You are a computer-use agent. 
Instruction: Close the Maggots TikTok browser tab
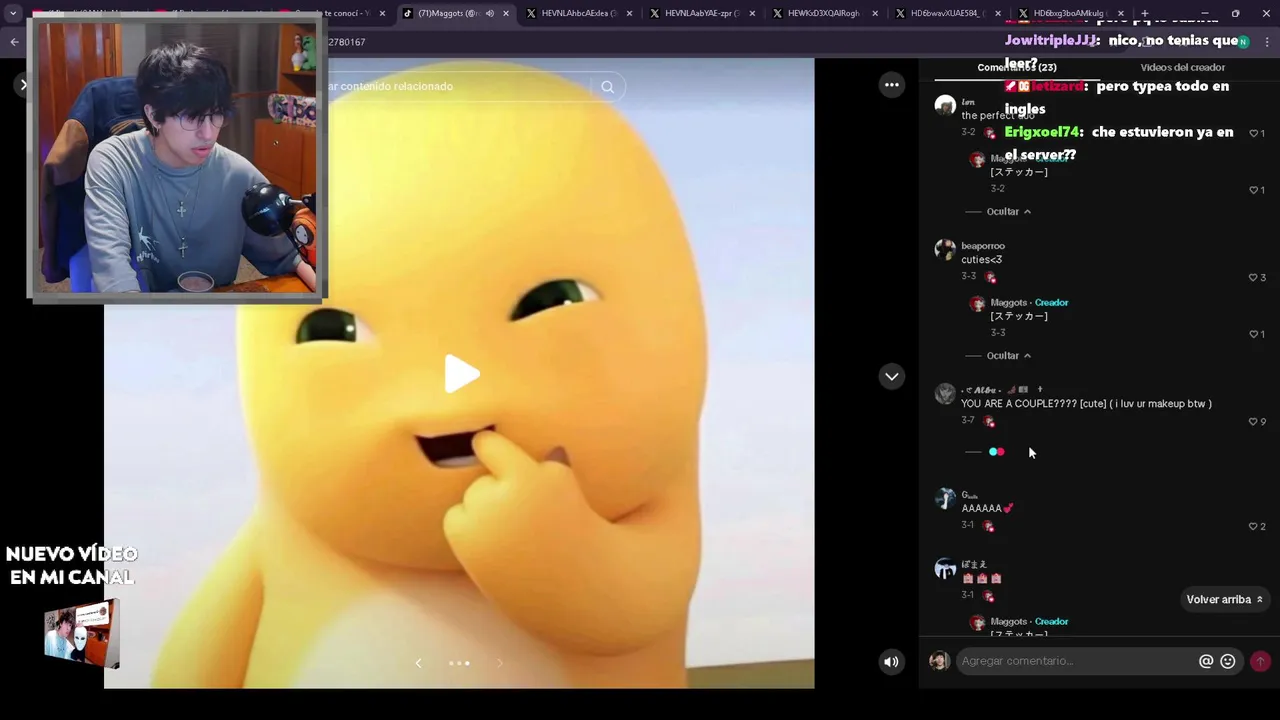tap(506, 13)
